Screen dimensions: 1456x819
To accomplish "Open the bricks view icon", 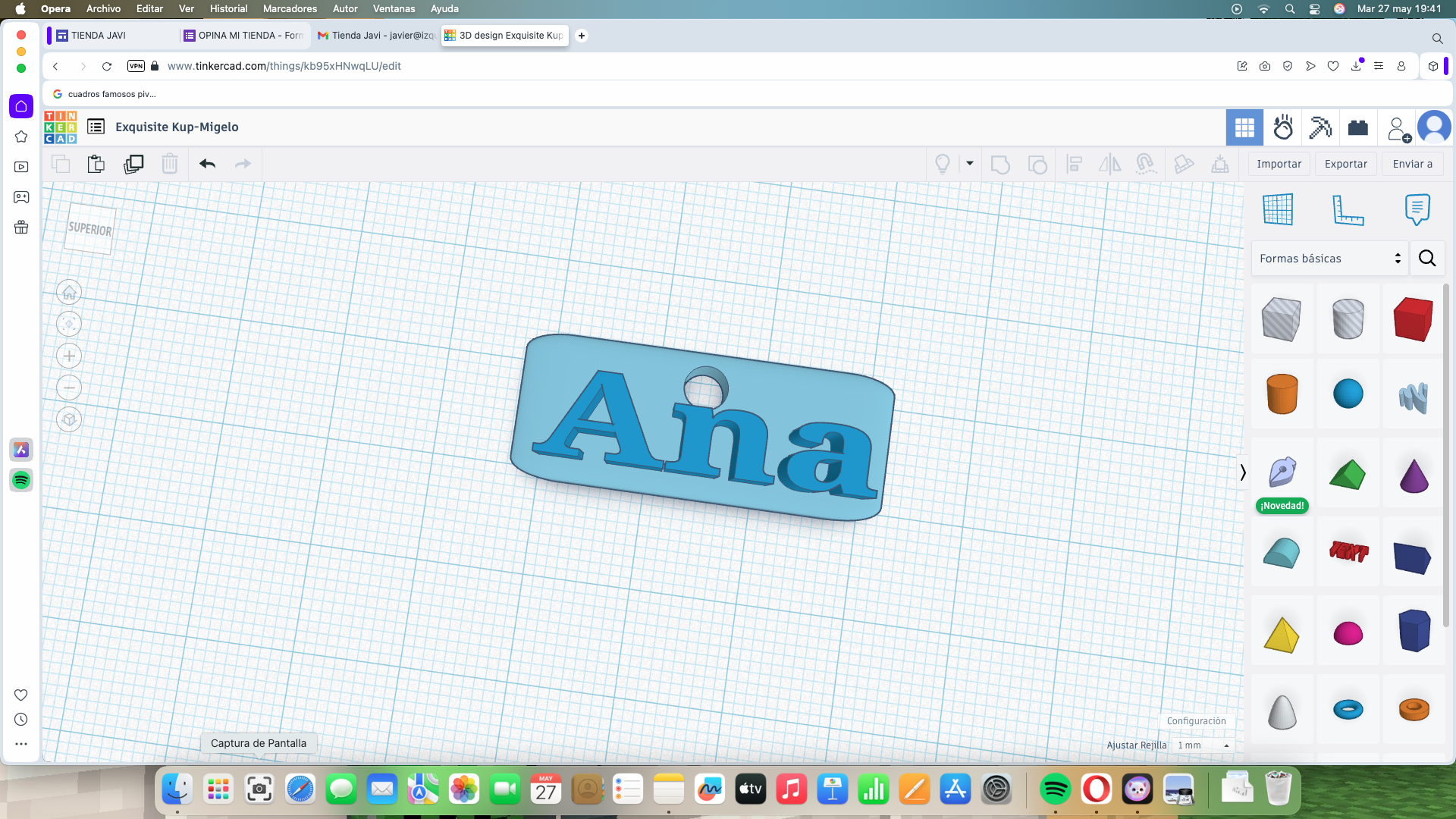I will click(1358, 127).
